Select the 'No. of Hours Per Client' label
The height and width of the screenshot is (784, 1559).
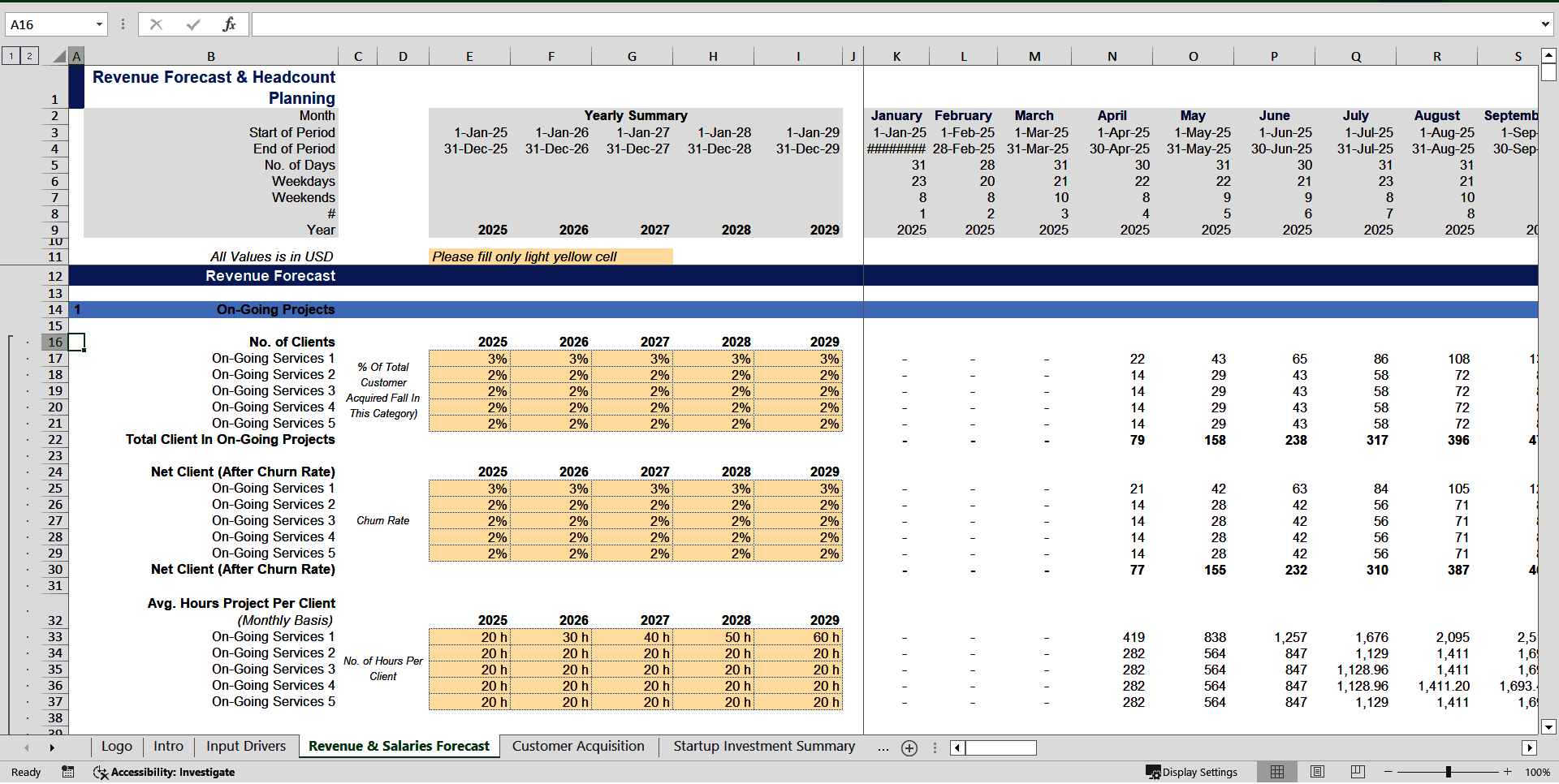pos(382,669)
